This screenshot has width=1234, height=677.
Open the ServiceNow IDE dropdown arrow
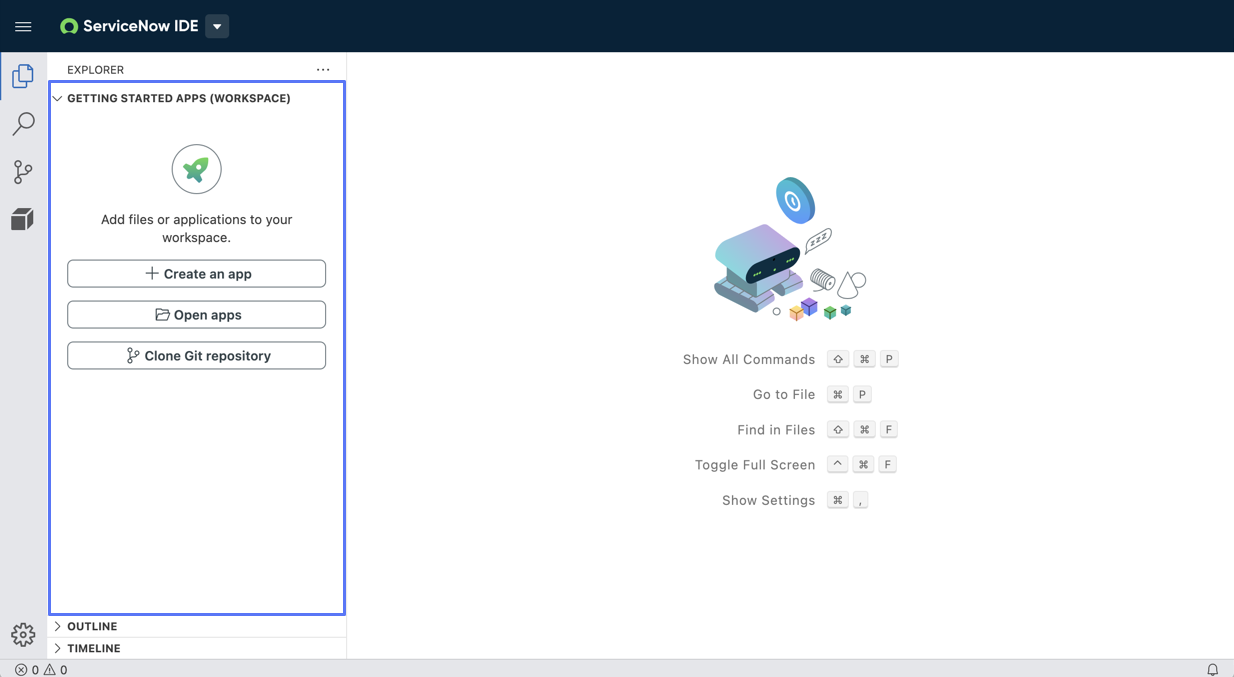tap(217, 27)
